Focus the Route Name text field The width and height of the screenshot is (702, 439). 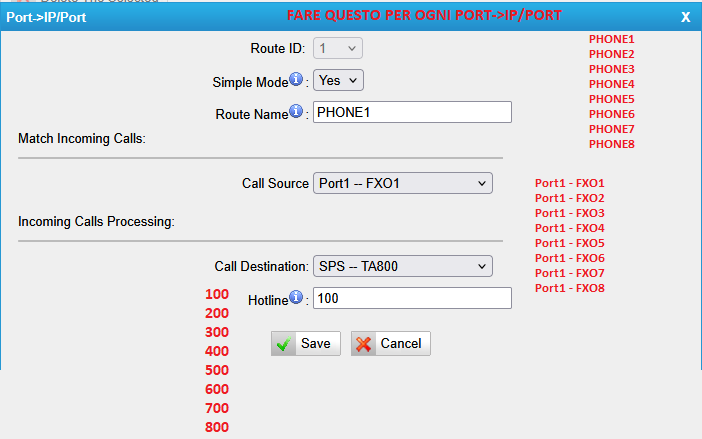coord(412,112)
